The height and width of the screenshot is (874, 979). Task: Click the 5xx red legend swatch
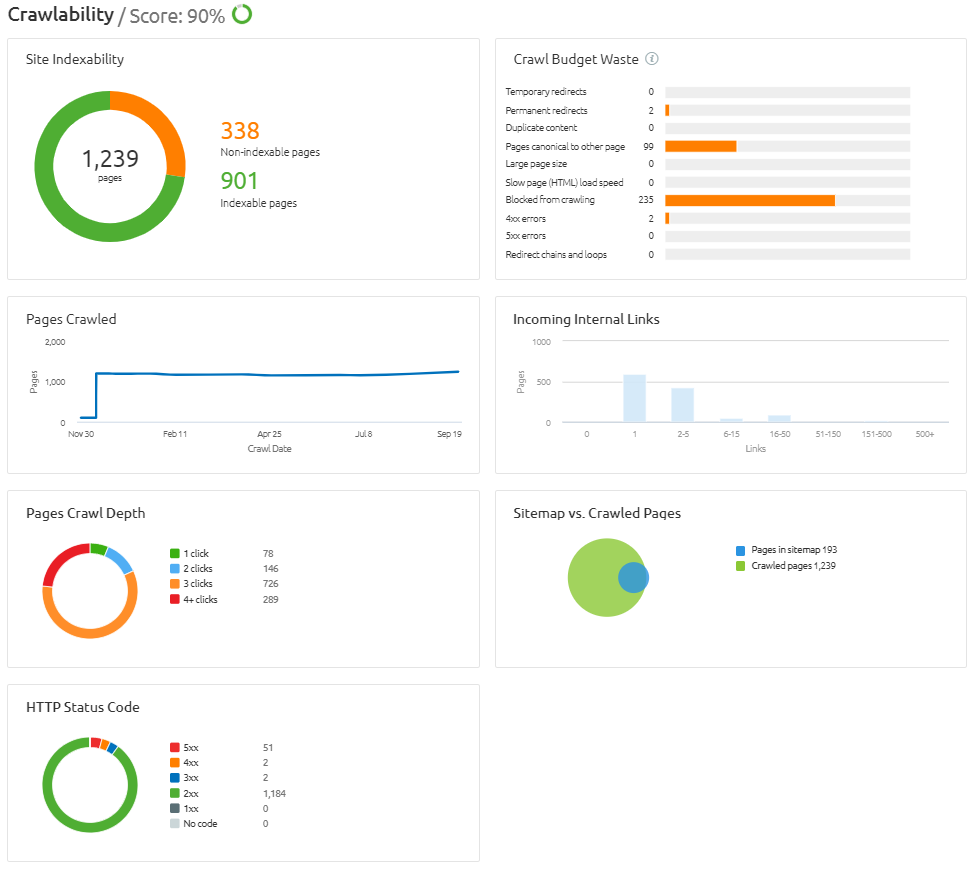coord(175,747)
